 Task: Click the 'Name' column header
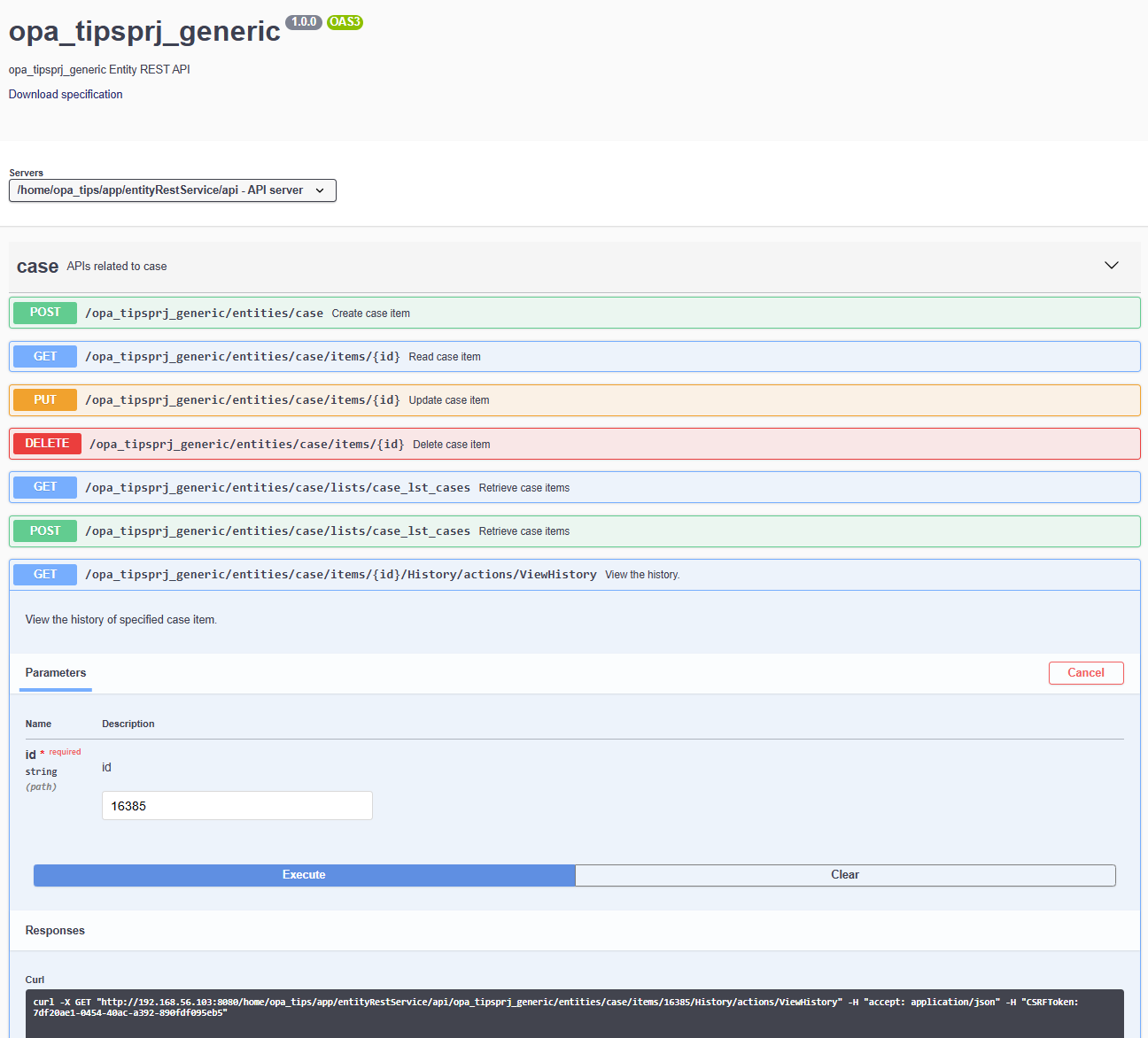pos(38,724)
